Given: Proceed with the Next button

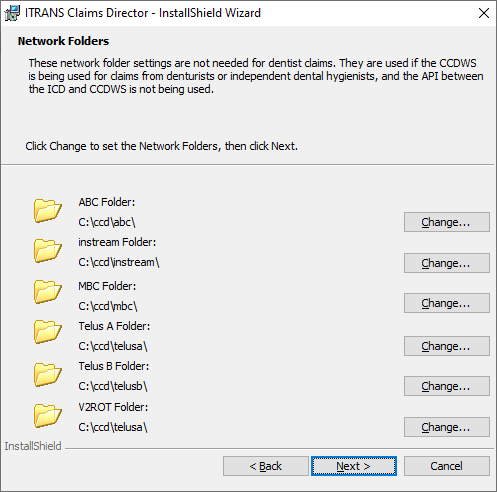Looking at the screenshot, I should pos(354,466).
